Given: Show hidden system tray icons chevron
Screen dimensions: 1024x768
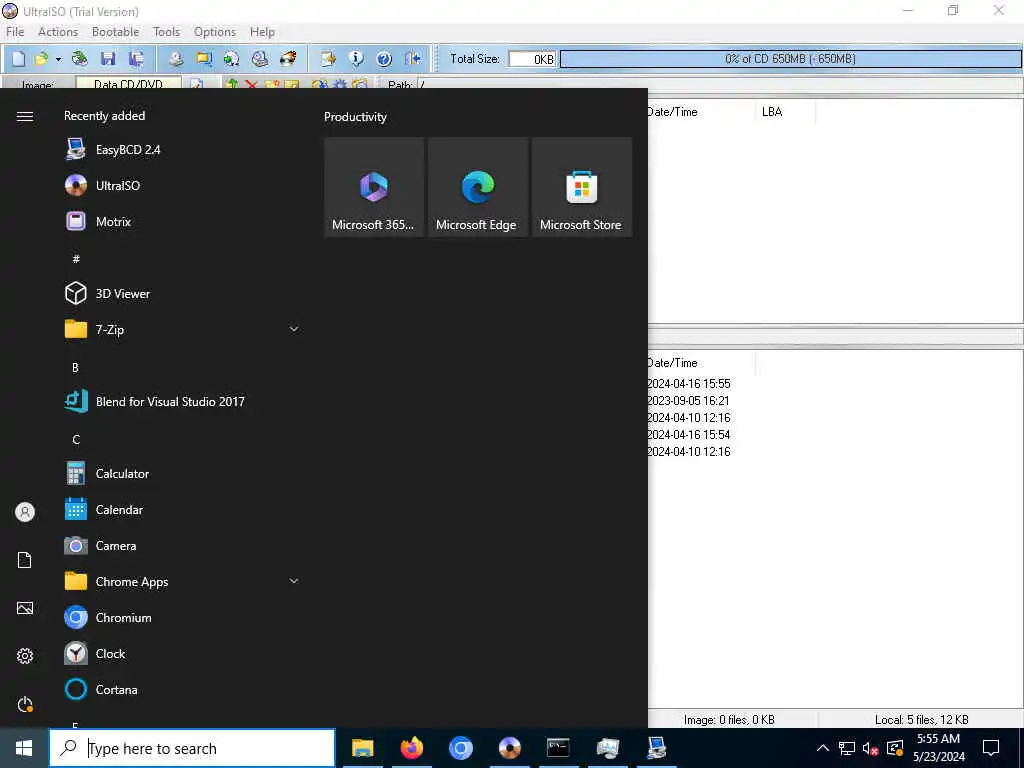Looking at the screenshot, I should (x=823, y=748).
